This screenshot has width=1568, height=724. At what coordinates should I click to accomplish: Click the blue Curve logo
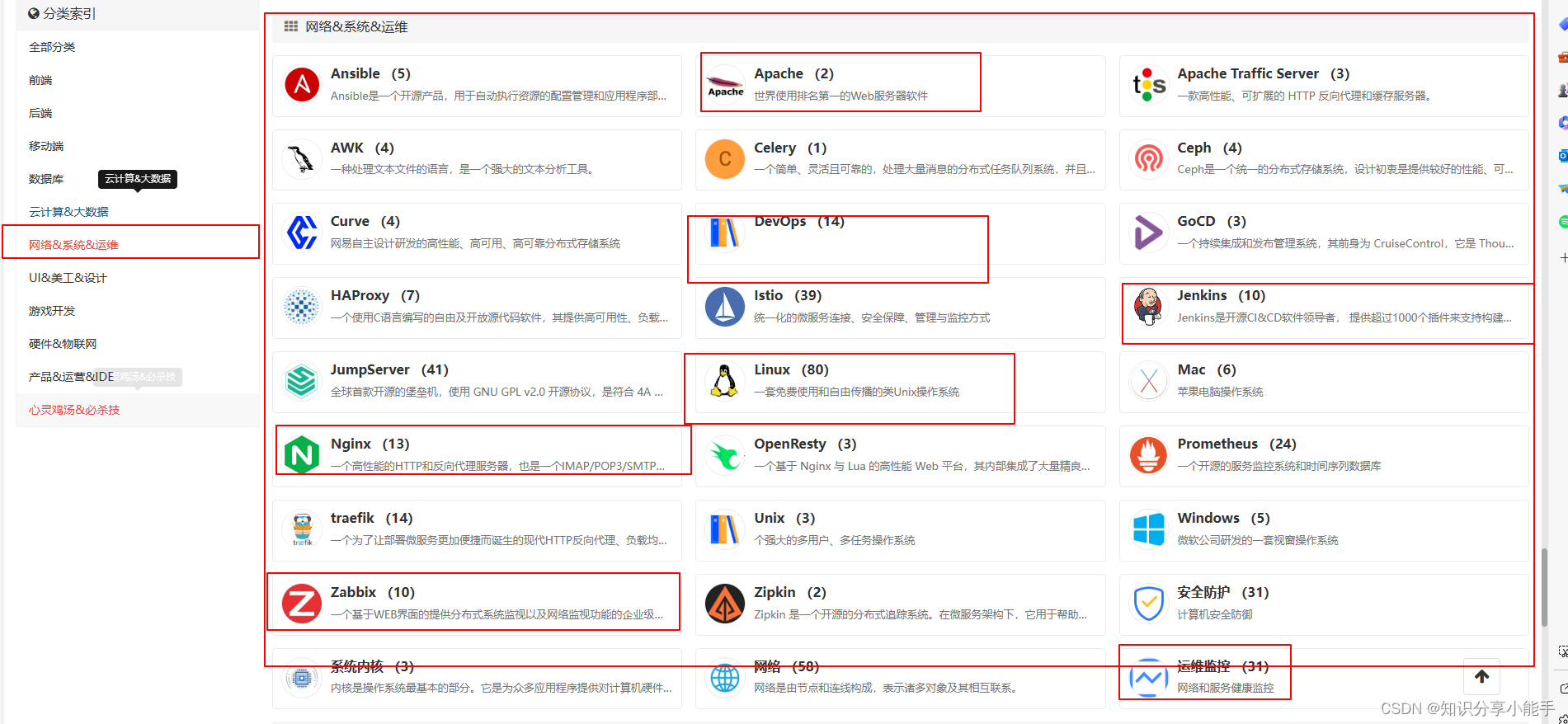coord(302,233)
